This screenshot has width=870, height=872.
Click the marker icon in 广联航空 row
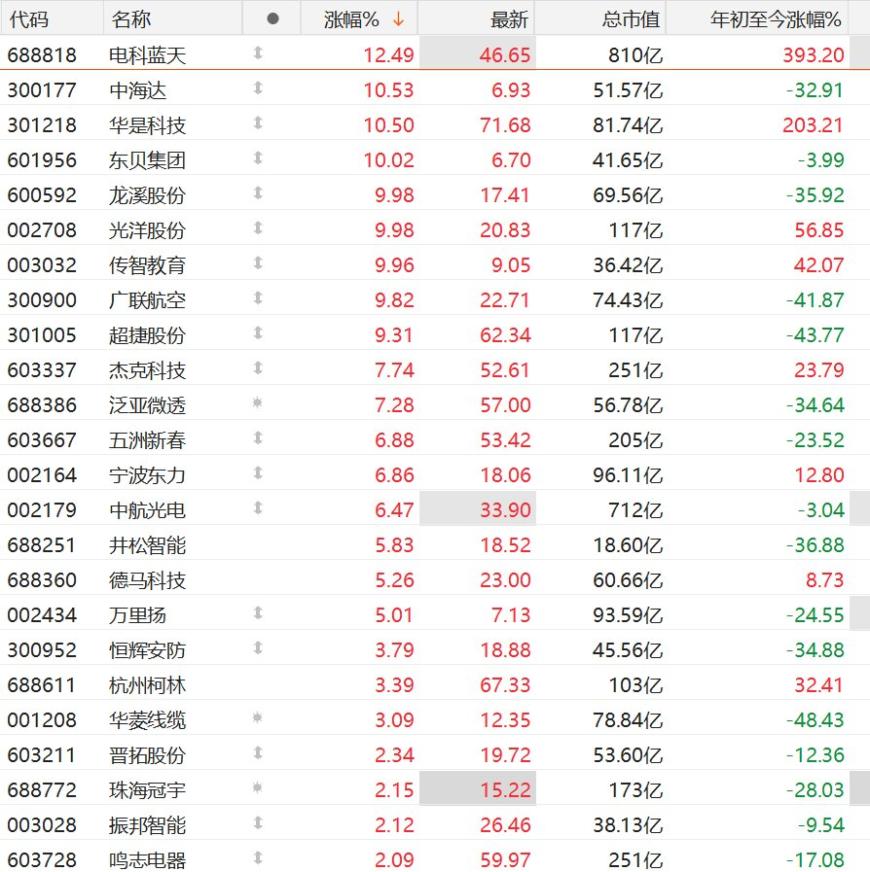coord(258,299)
